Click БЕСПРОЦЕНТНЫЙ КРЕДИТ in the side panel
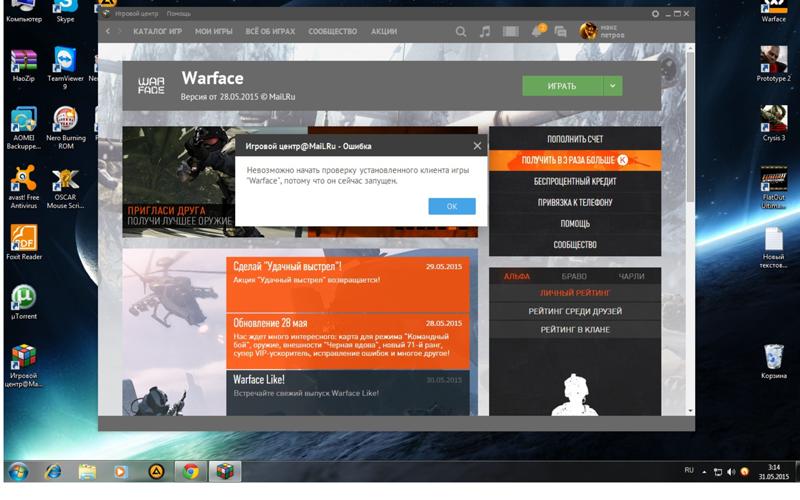The image size is (800, 500). [575, 181]
